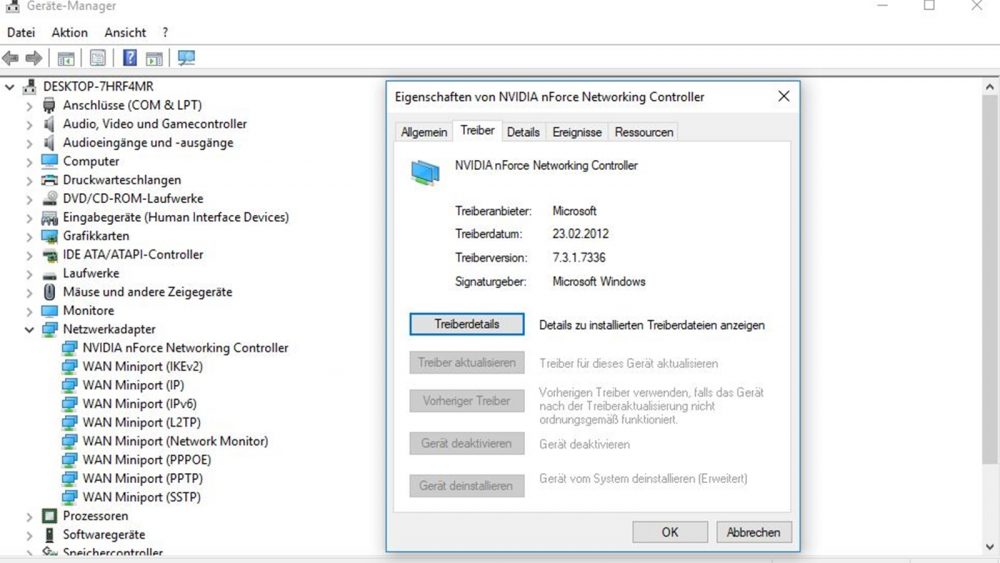
Task: Click the Audio, Video und Gamecontroller icon
Action: (49, 124)
